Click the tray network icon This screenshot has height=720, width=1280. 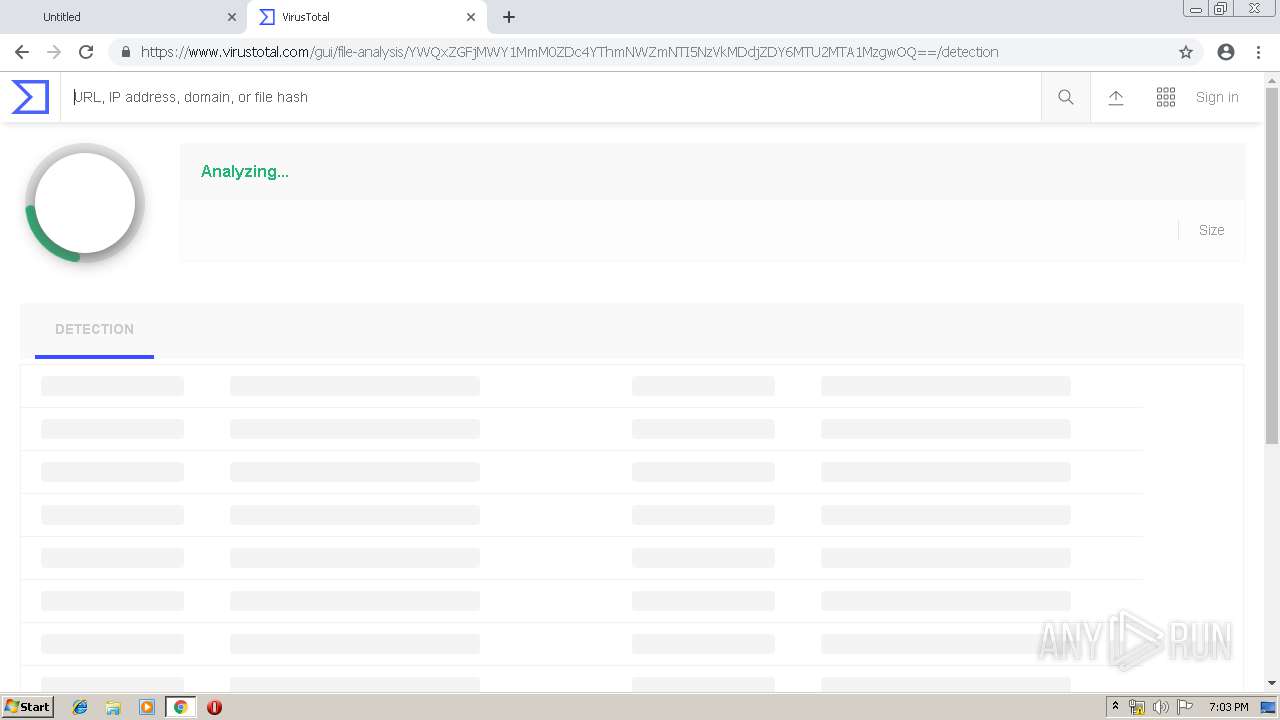coord(1137,707)
